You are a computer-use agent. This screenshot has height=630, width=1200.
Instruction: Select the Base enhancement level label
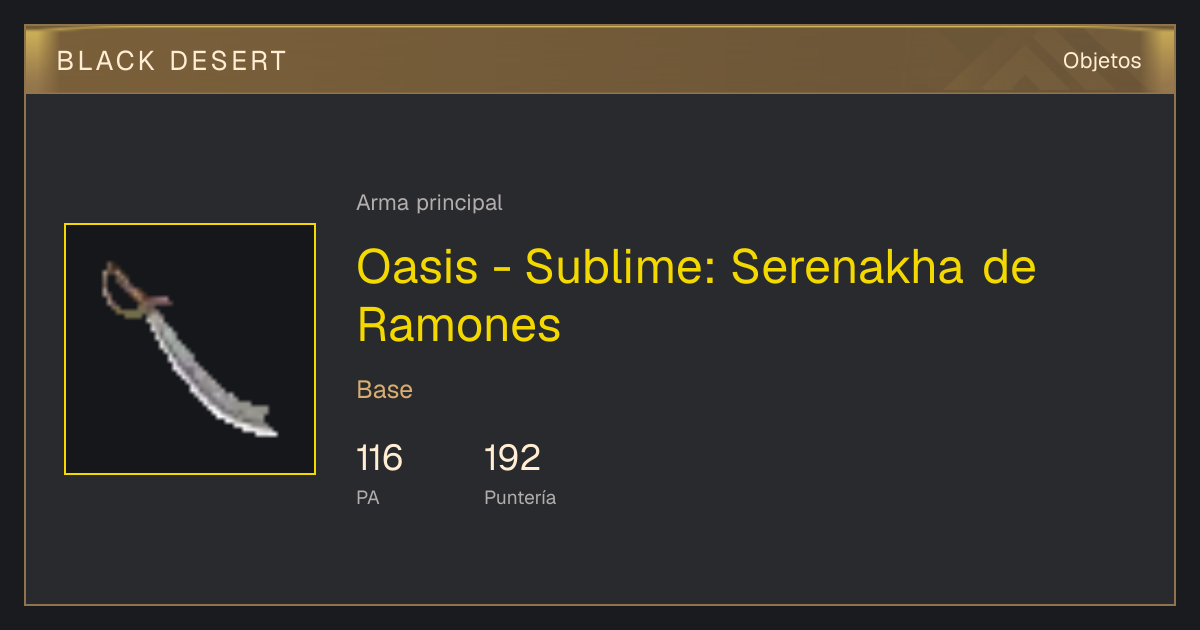(x=385, y=390)
